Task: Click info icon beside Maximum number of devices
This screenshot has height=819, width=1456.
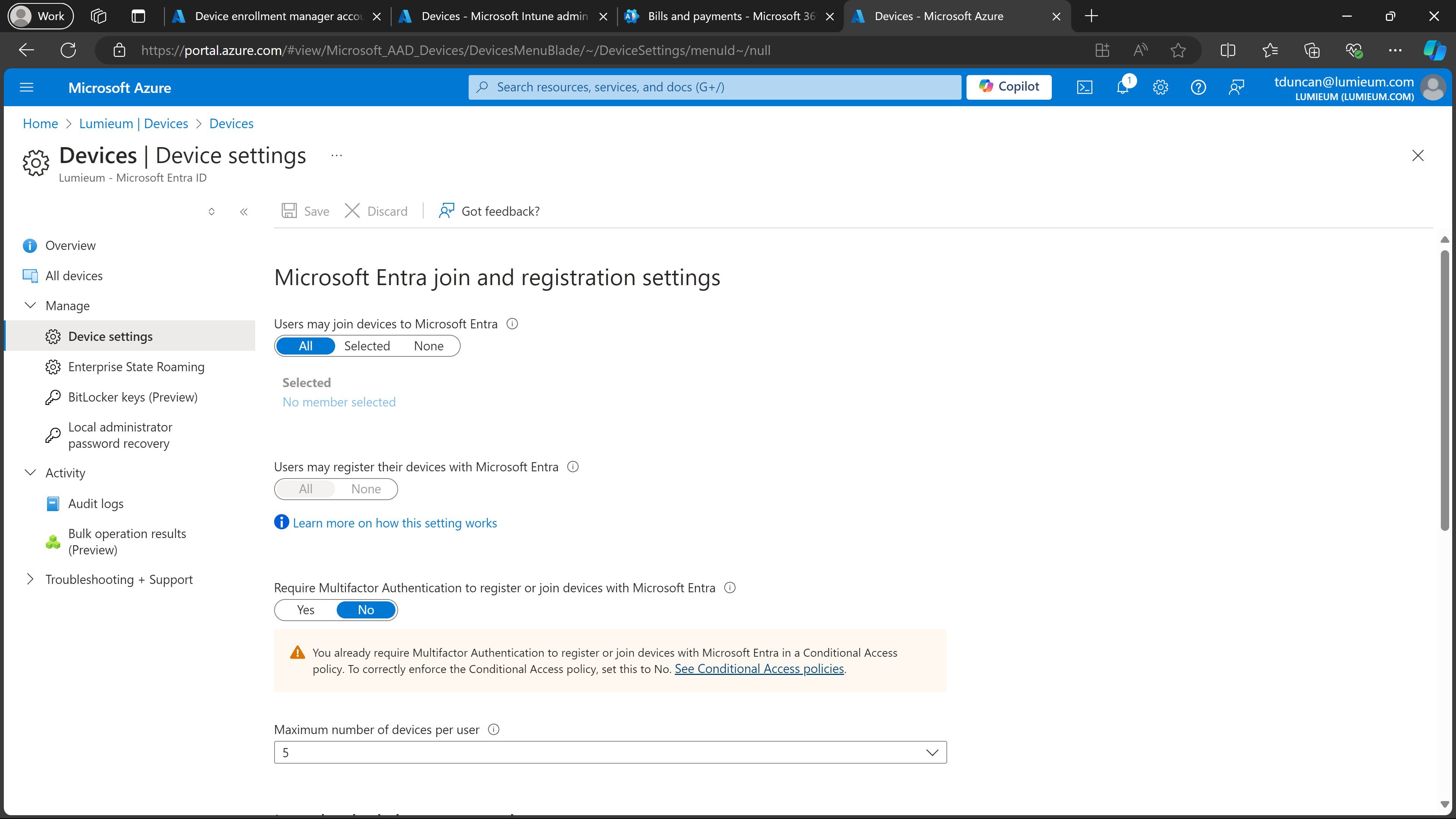Action: point(493,730)
